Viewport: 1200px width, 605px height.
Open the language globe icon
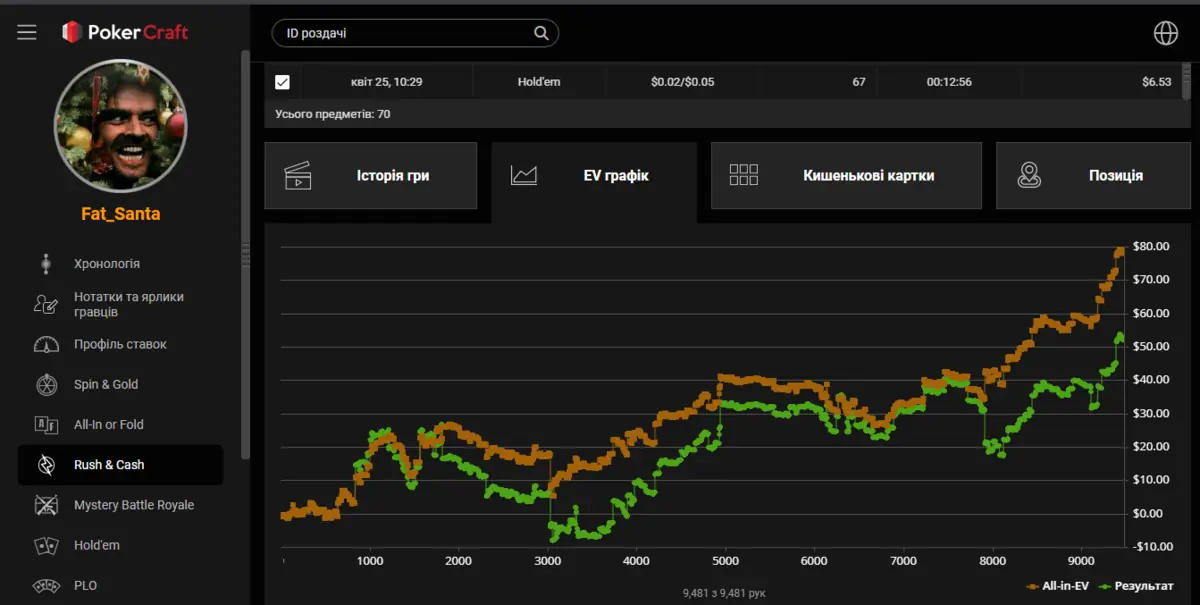pos(1165,33)
